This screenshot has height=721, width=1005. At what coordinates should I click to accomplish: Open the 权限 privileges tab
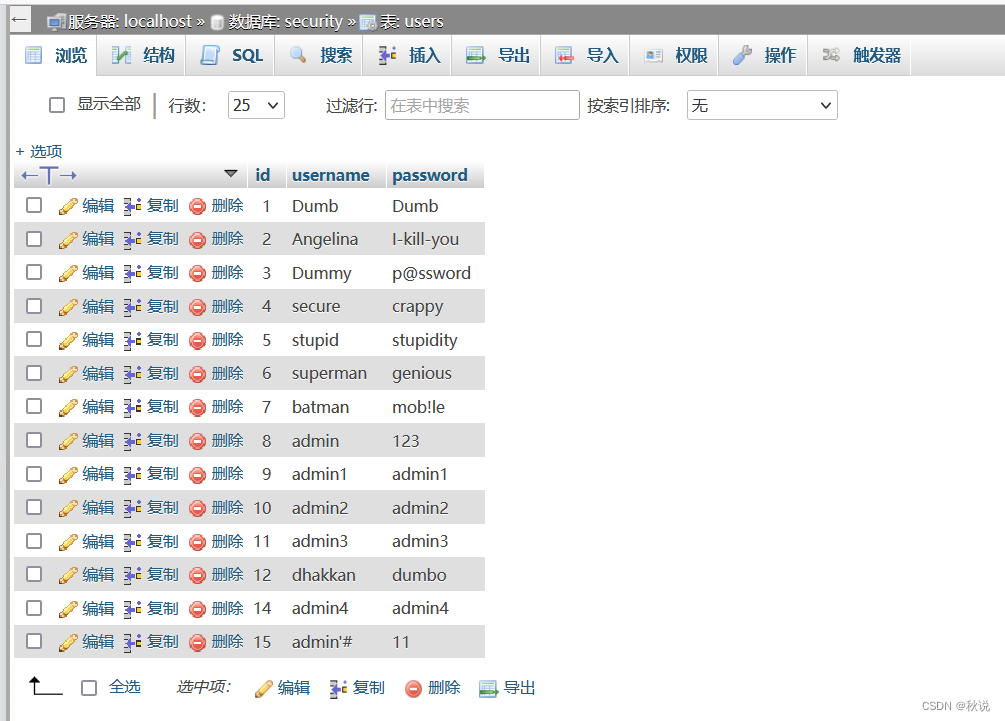[x=676, y=56]
